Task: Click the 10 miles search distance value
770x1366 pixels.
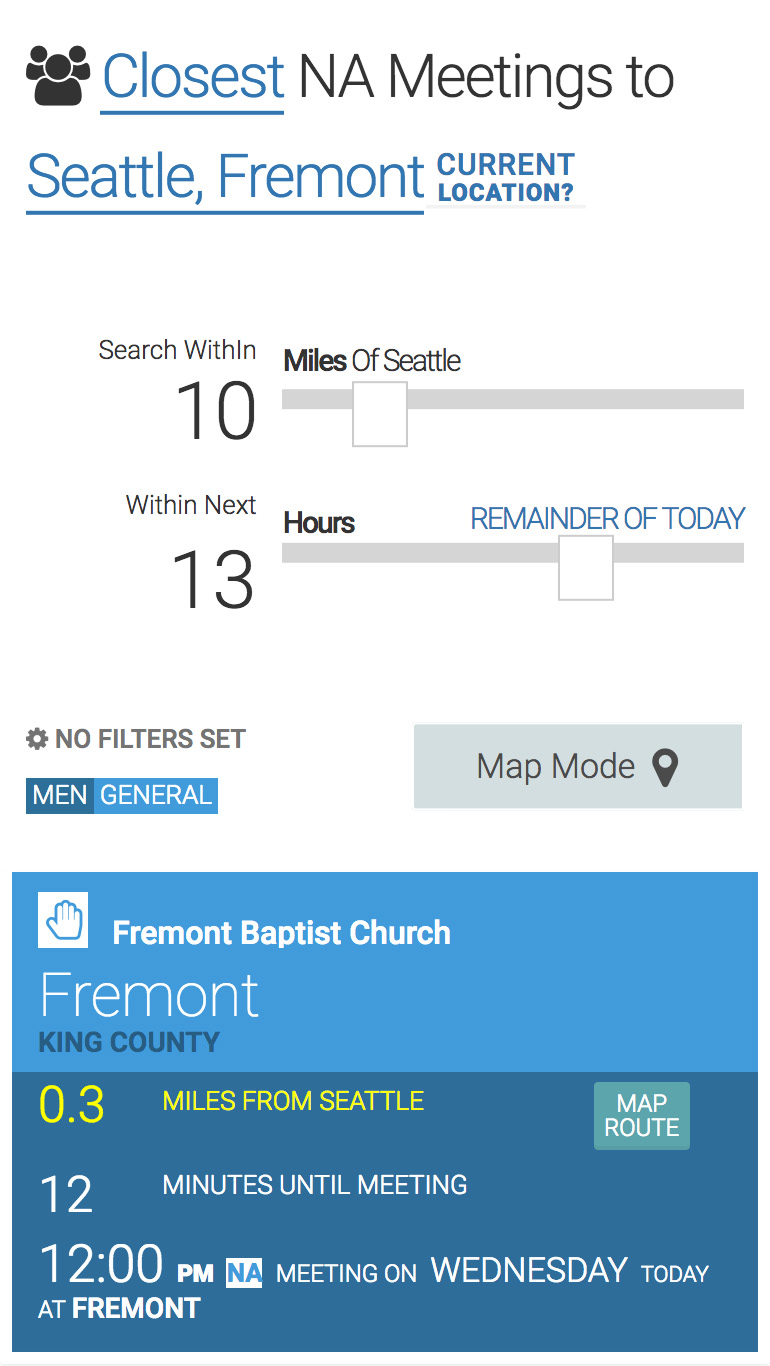Action: pyautogui.click(x=216, y=412)
